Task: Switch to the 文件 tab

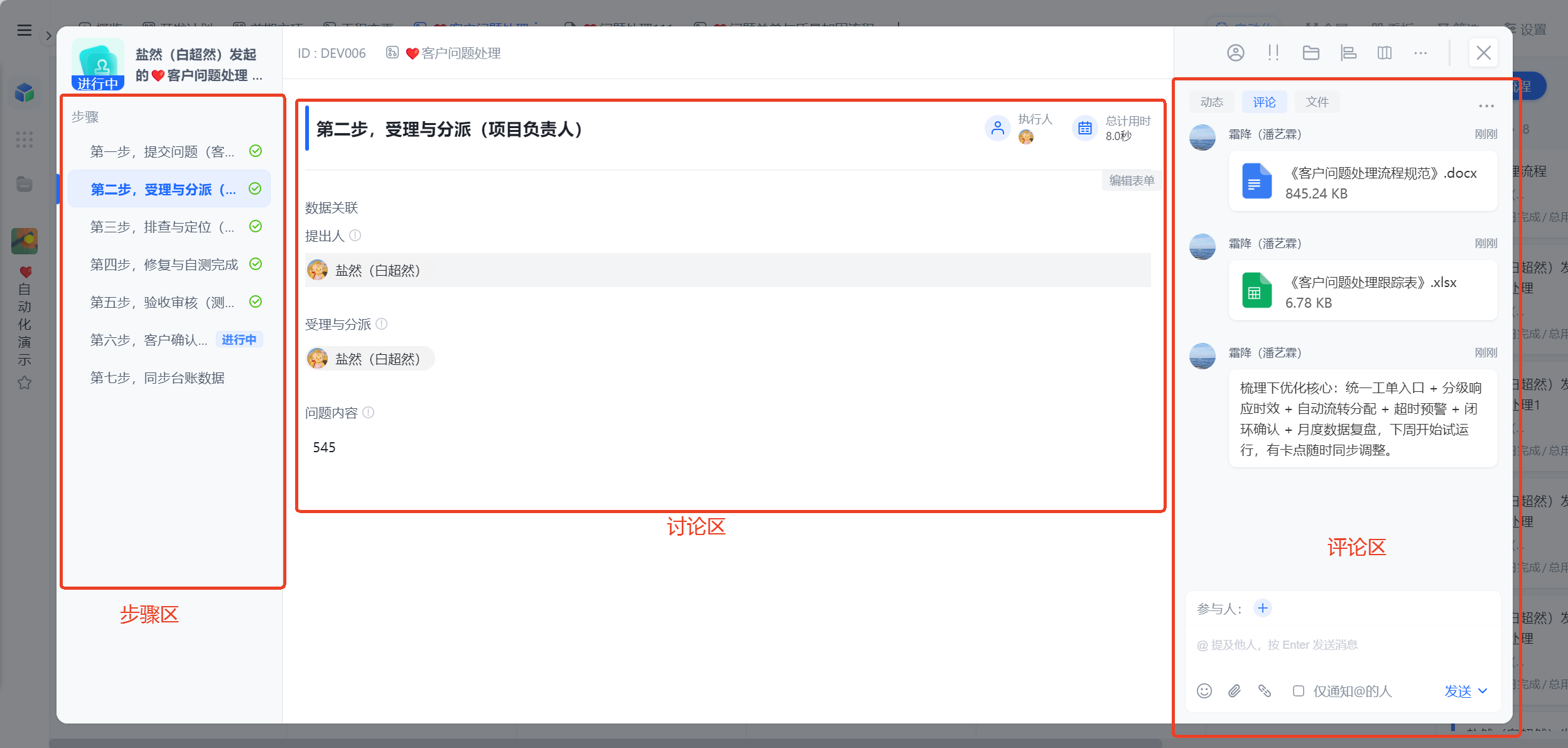Action: click(1317, 102)
